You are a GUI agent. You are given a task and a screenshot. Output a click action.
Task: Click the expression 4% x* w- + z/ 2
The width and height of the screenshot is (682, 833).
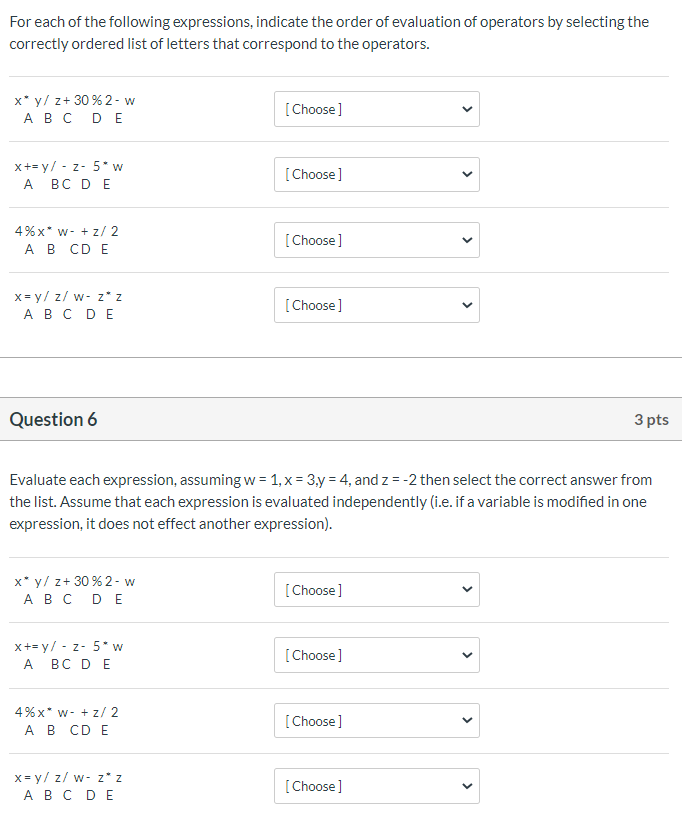(67, 230)
